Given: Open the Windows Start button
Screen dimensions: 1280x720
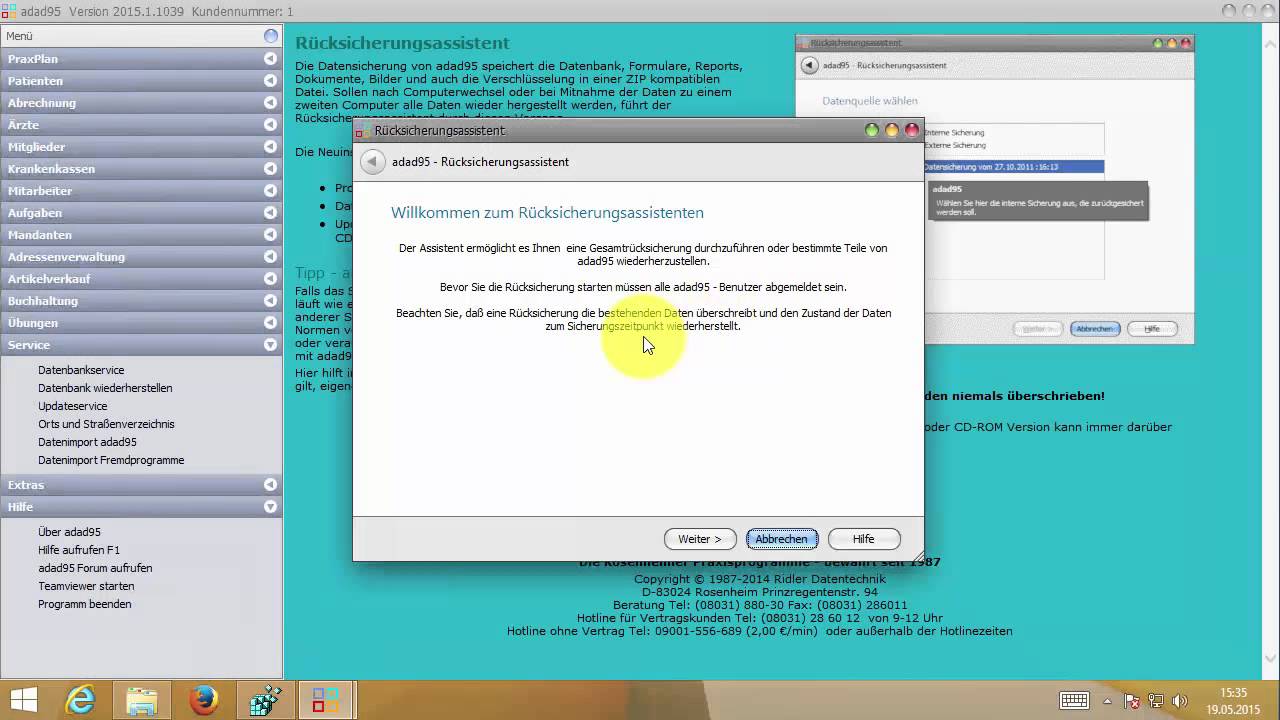Looking at the screenshot, I should pos(24,701).
